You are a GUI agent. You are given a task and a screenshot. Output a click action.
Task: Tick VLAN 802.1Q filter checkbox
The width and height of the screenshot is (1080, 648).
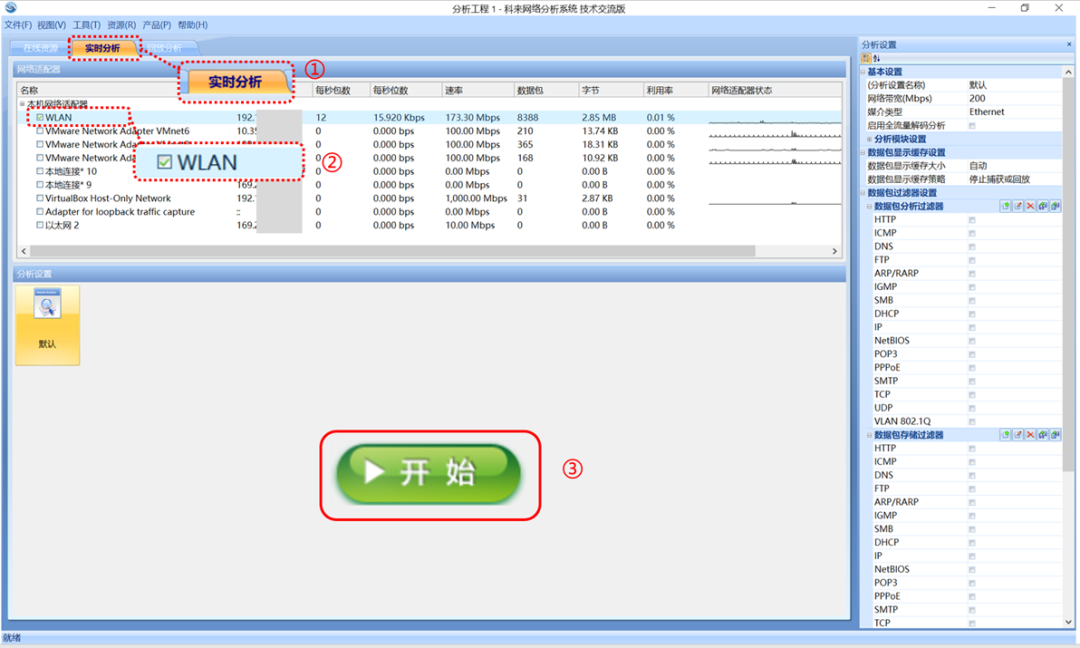tap(972, 421)
